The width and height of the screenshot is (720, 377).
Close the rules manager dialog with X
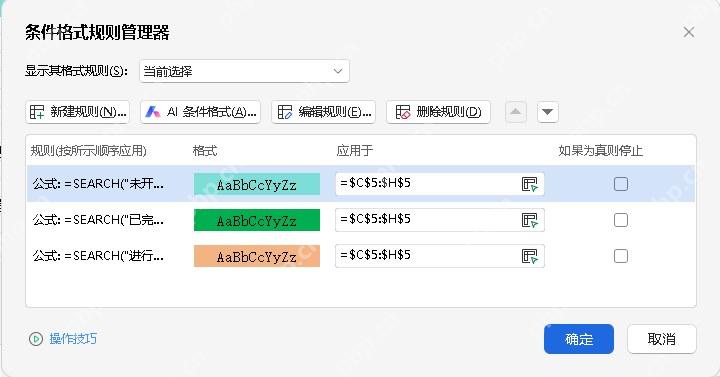point(689,32)
